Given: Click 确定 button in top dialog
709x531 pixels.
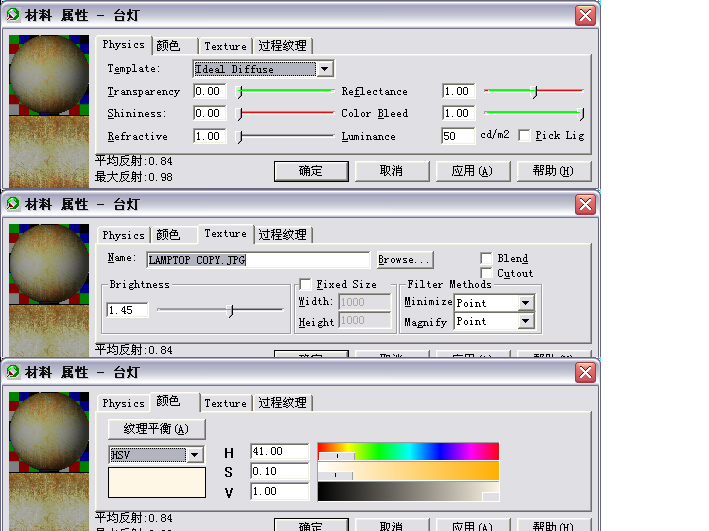Looking at the screenshot, I should [x=311, y=171].
